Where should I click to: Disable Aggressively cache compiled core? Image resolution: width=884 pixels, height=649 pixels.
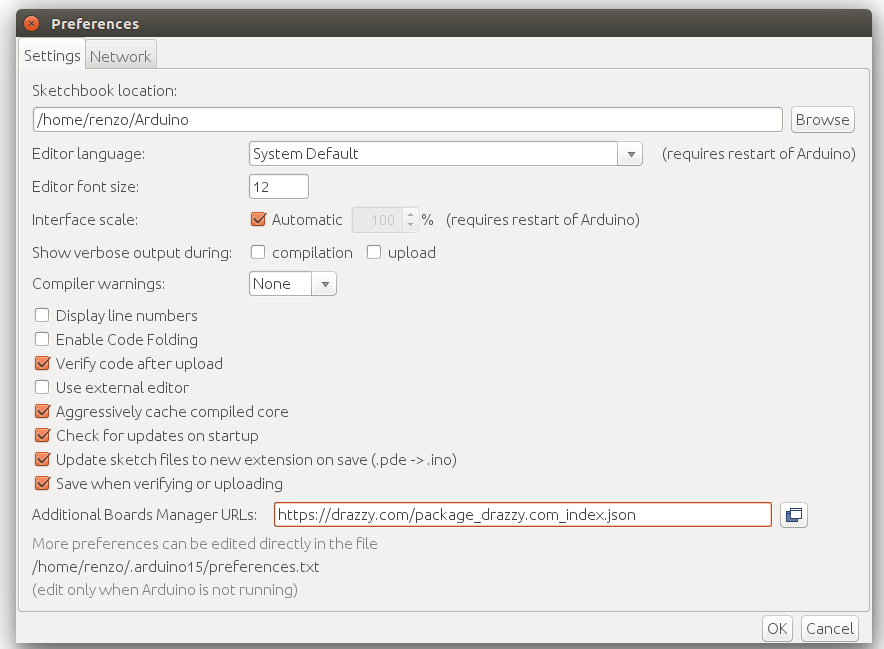pyautogui.click(x=42, y=411)
